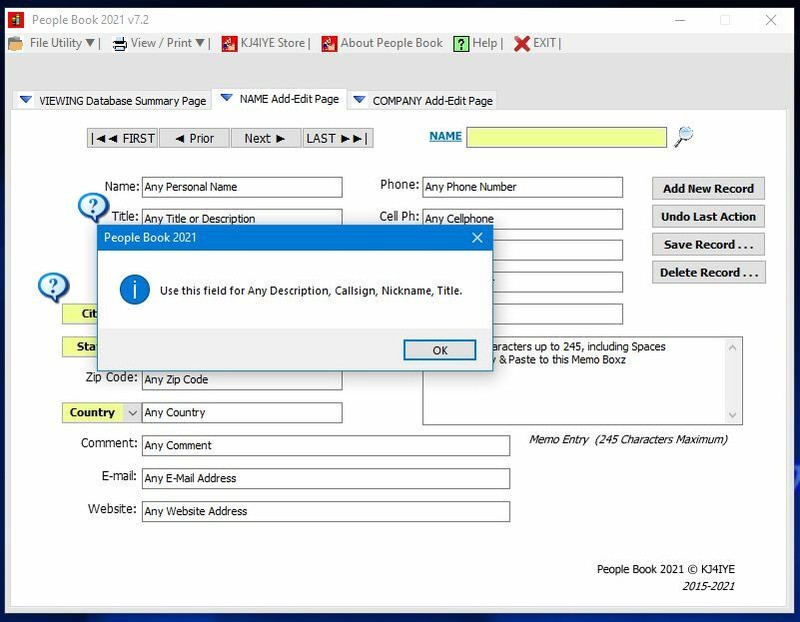800x622 pixels.
Task: Go to Next record
Action: point(265,138)
